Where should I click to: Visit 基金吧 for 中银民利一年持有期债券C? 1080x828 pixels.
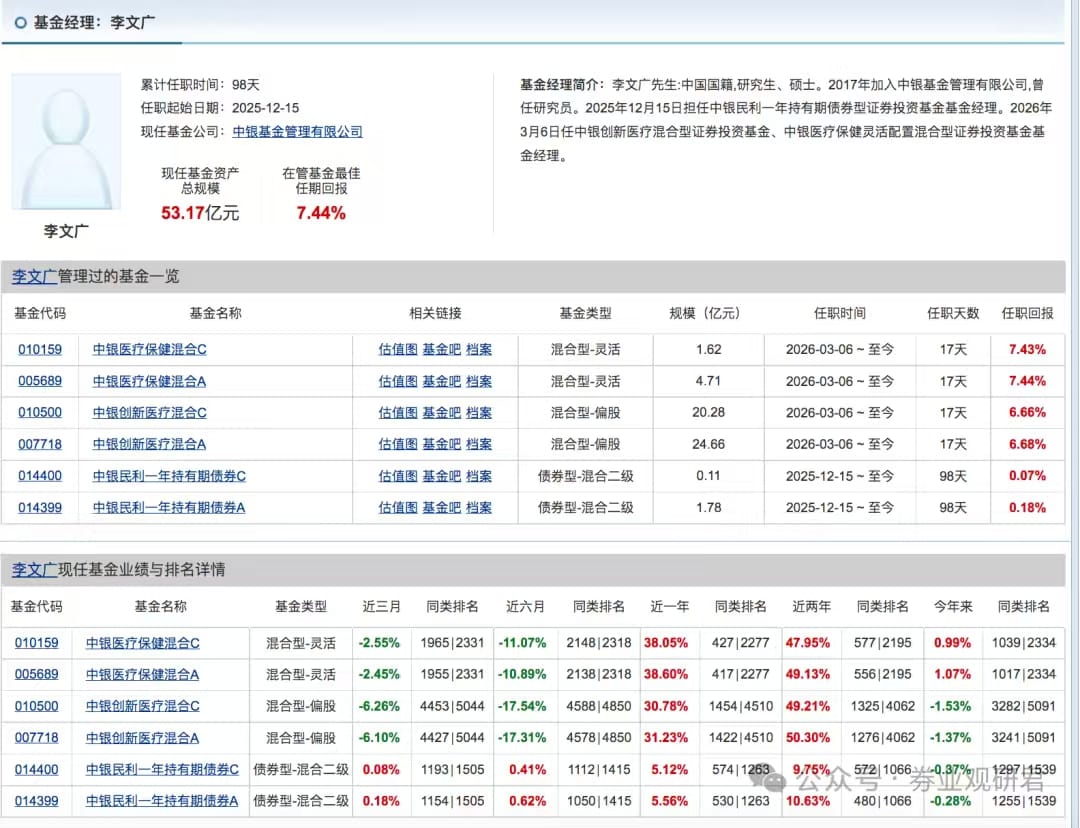pos(441,476)
